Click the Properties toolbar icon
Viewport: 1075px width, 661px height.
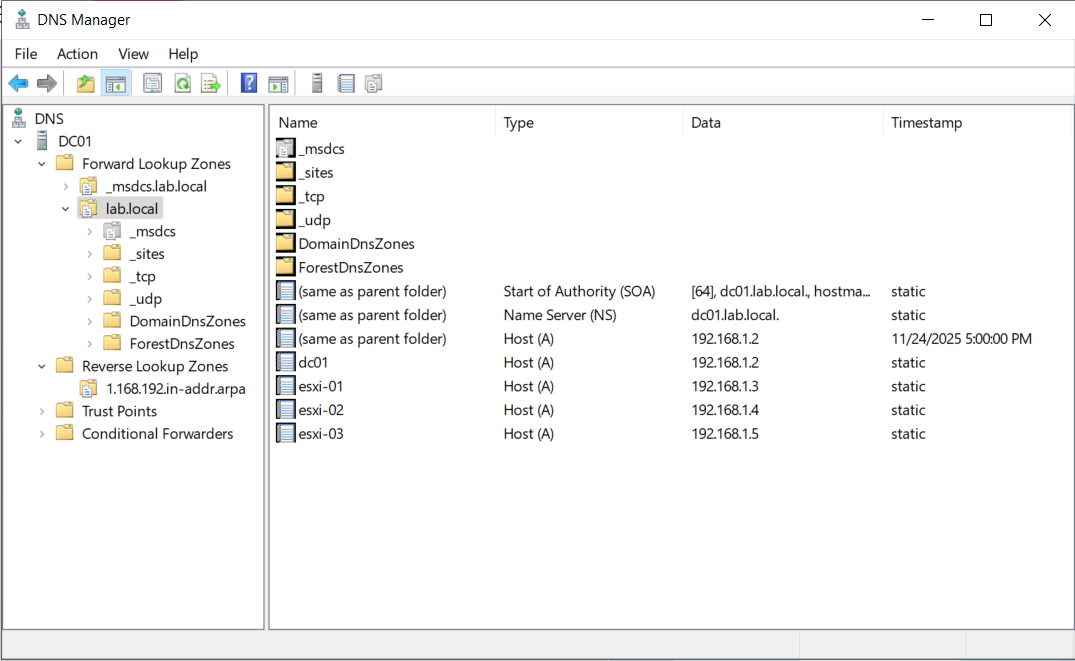pyautogui.click(x=153, y=84)
